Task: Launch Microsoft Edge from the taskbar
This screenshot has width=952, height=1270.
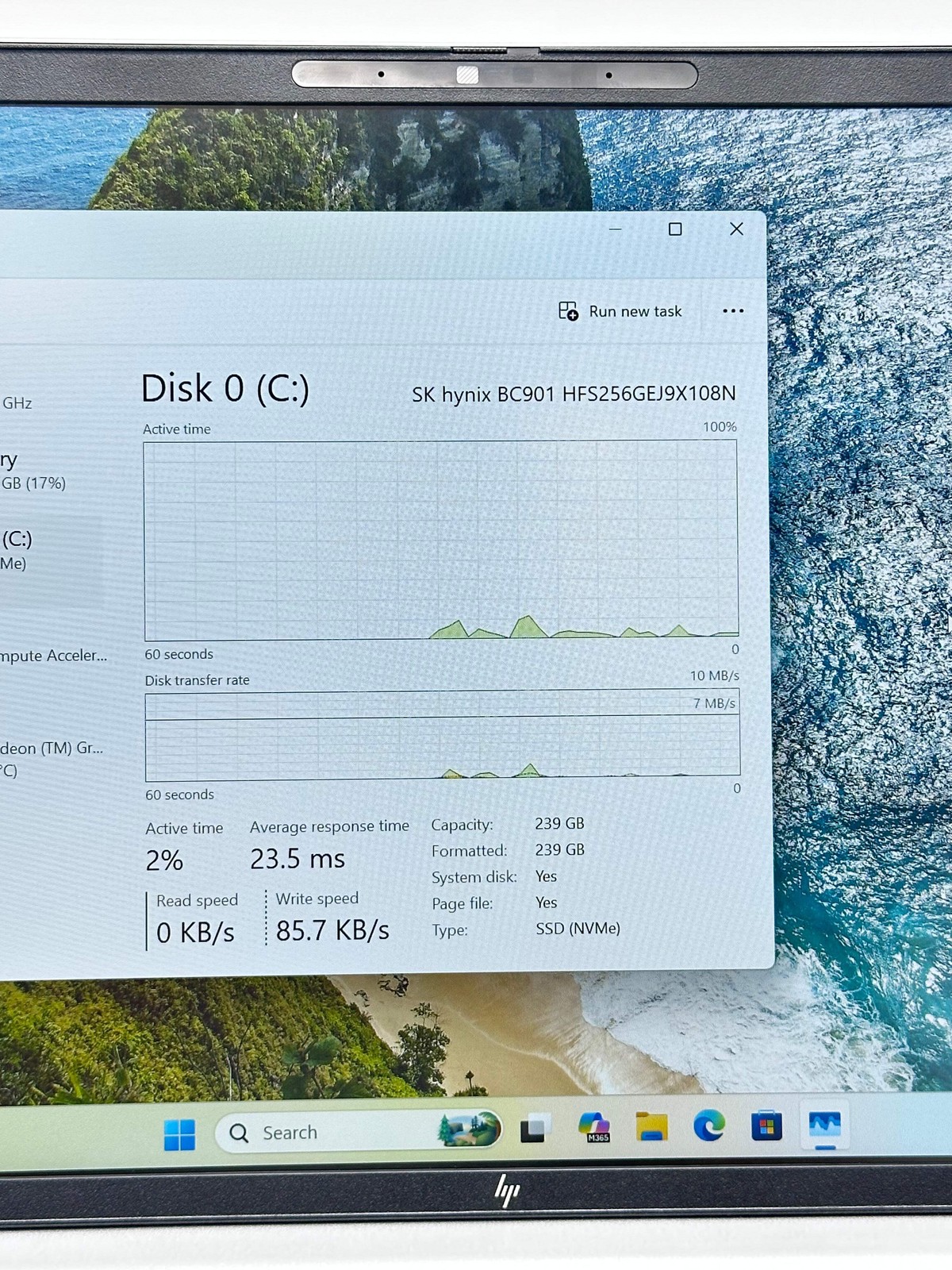Action: click(708, 1126)
